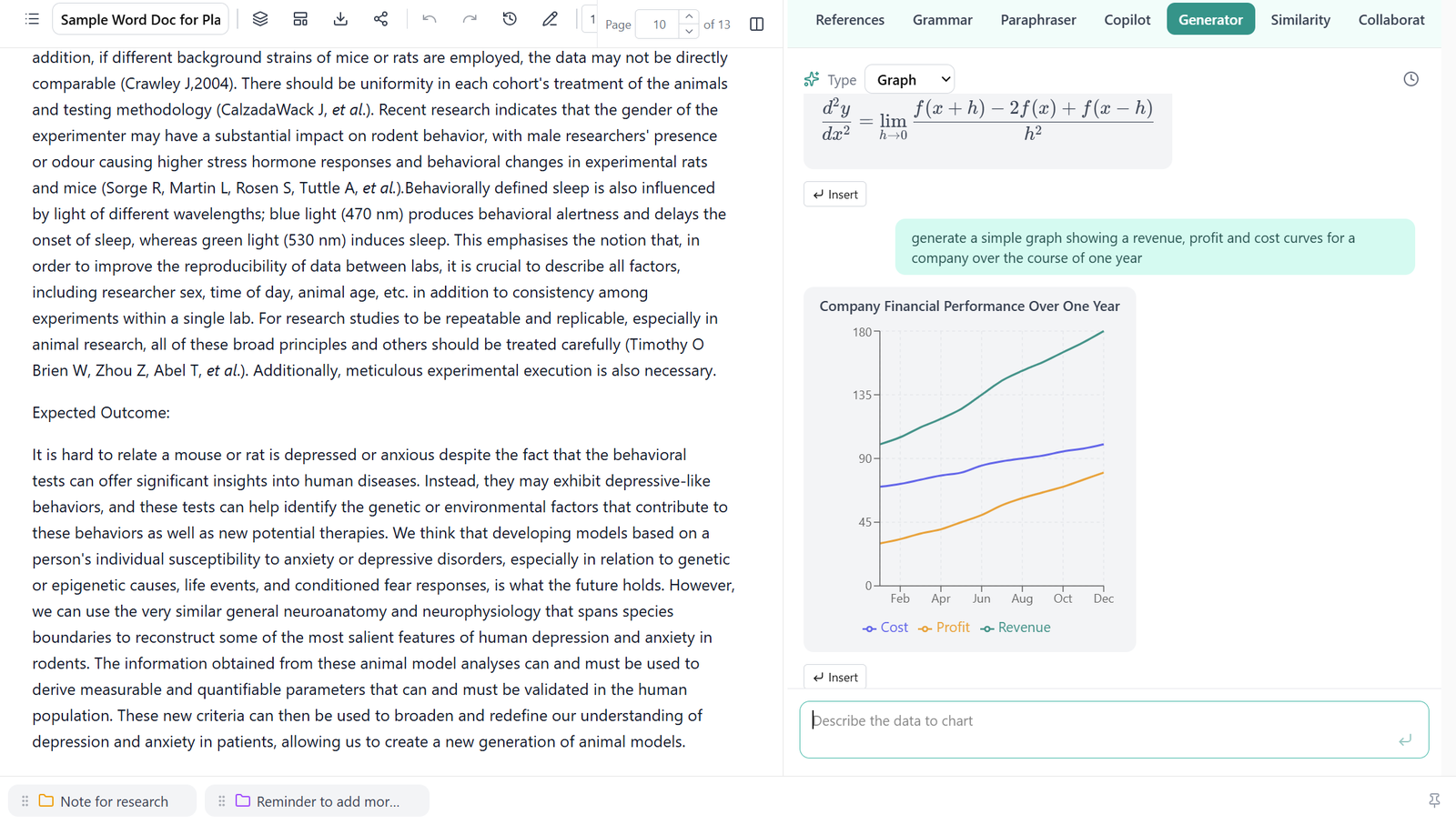Click the 'of 13' page count text
The image size is (1456, 824).
717,25
